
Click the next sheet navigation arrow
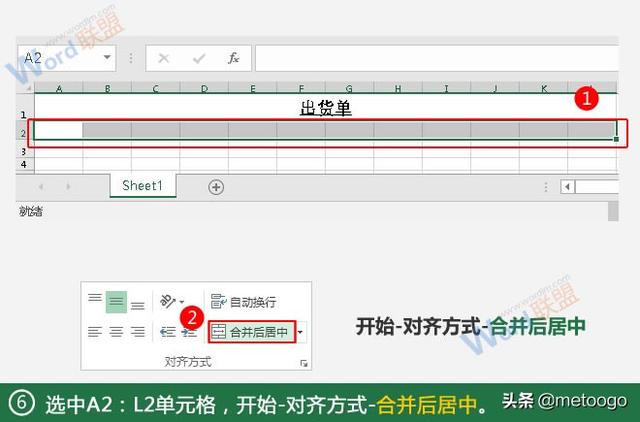pyautogui.click(x=68, y=187)
